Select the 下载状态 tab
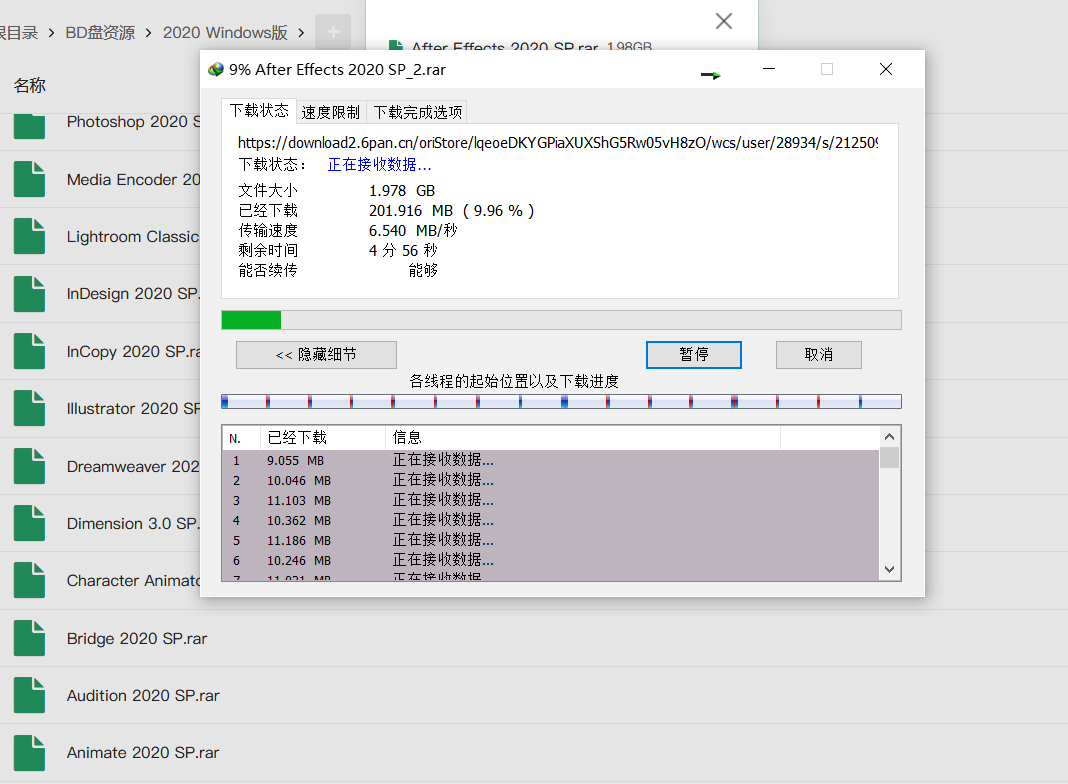Image resolution: width=1068 pixels, height=784 pixels. click(x=259, y=111)
